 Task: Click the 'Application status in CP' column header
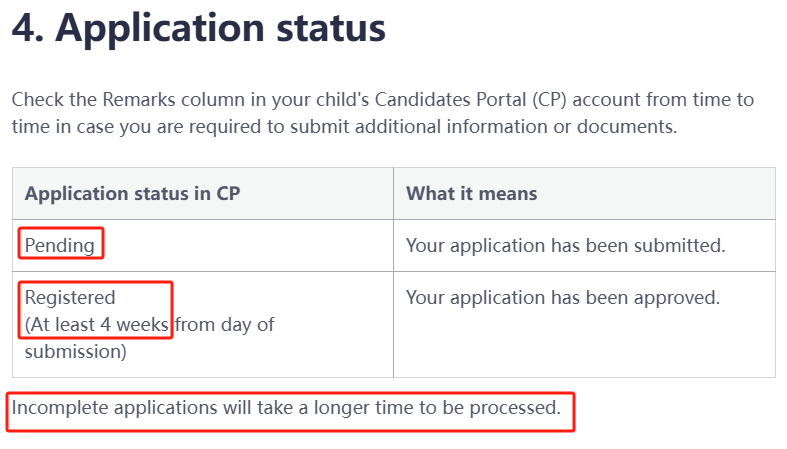click(133, 194)
